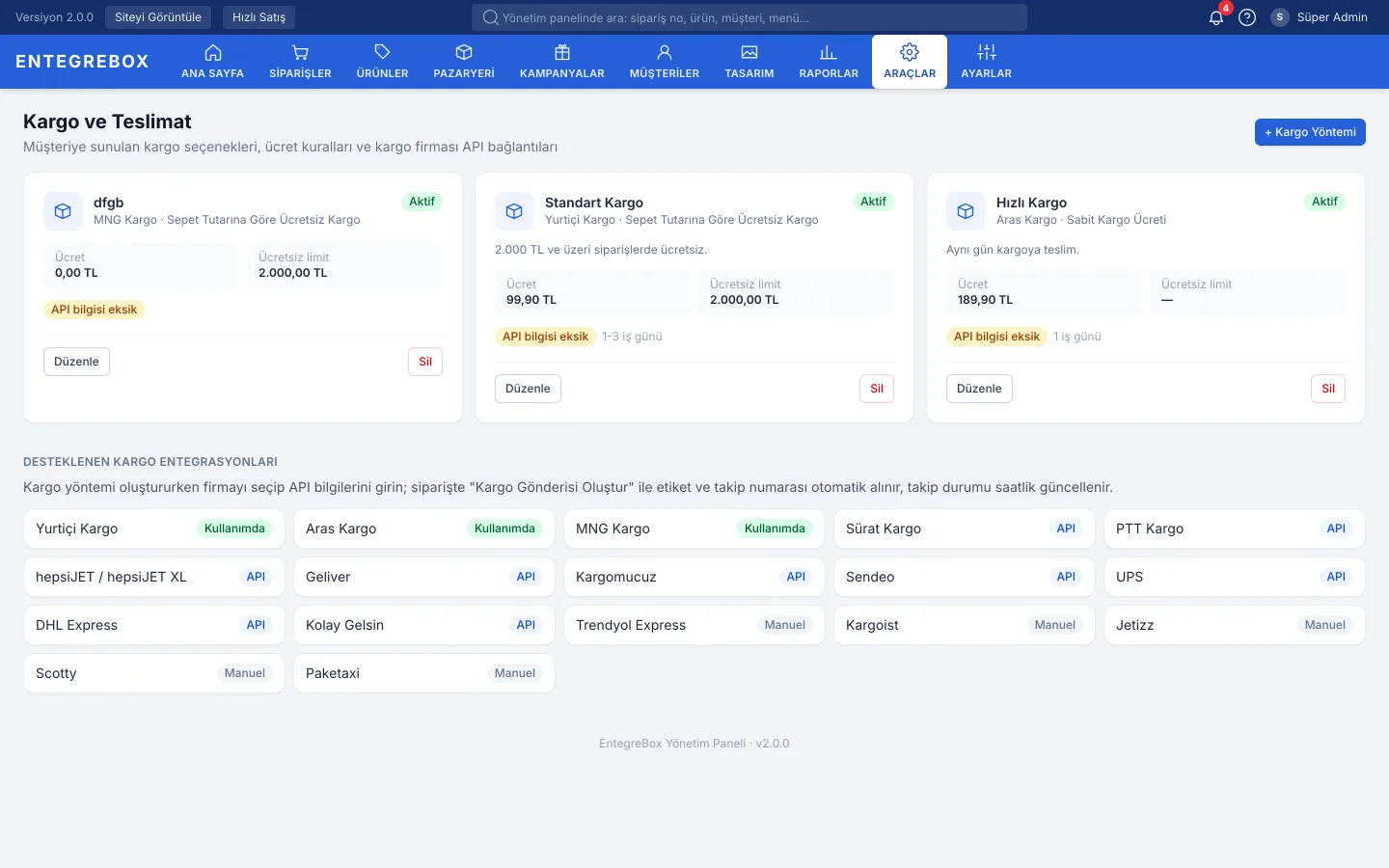Select the Yurtiçi Kargo integration card
The width and height of the screenshot is (1389, 868).
tap(154, 529)
